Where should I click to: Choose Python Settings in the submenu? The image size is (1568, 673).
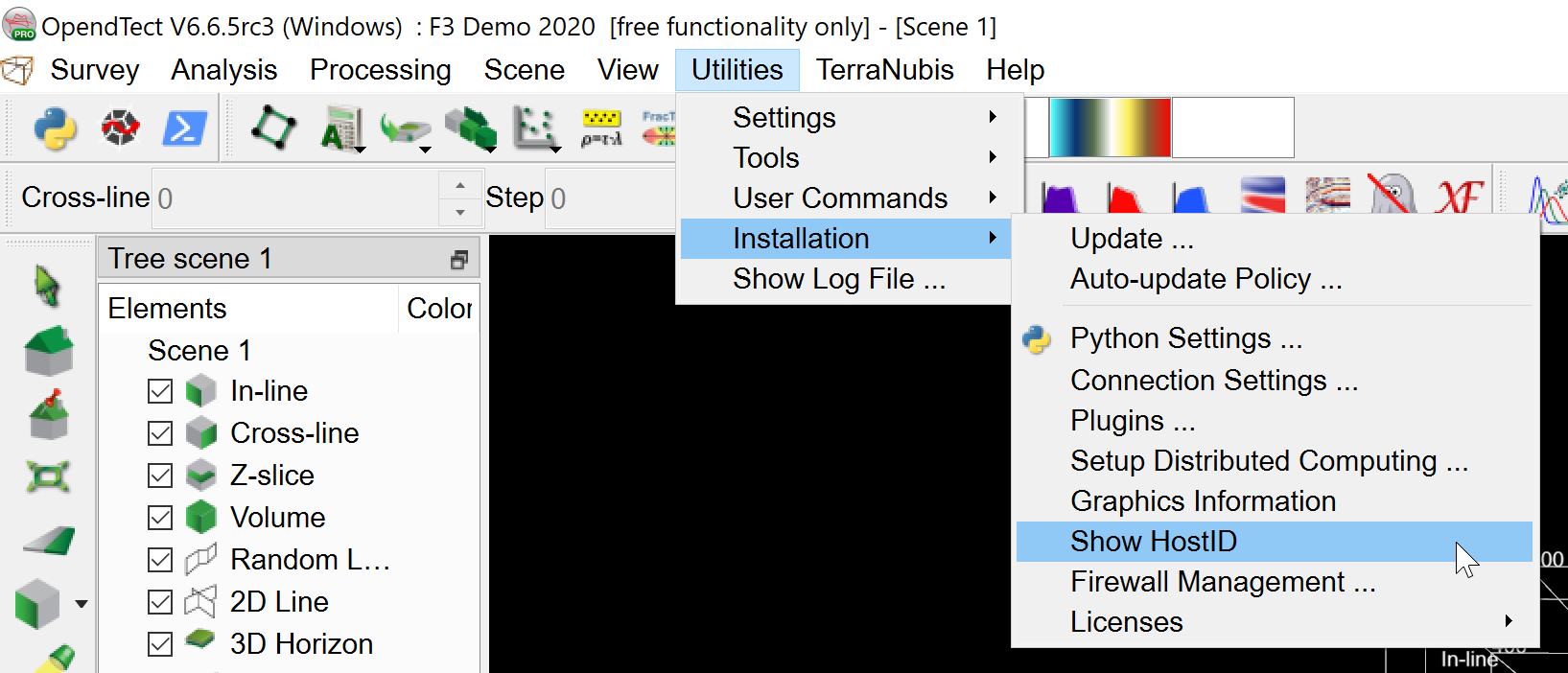point(1185,338)
